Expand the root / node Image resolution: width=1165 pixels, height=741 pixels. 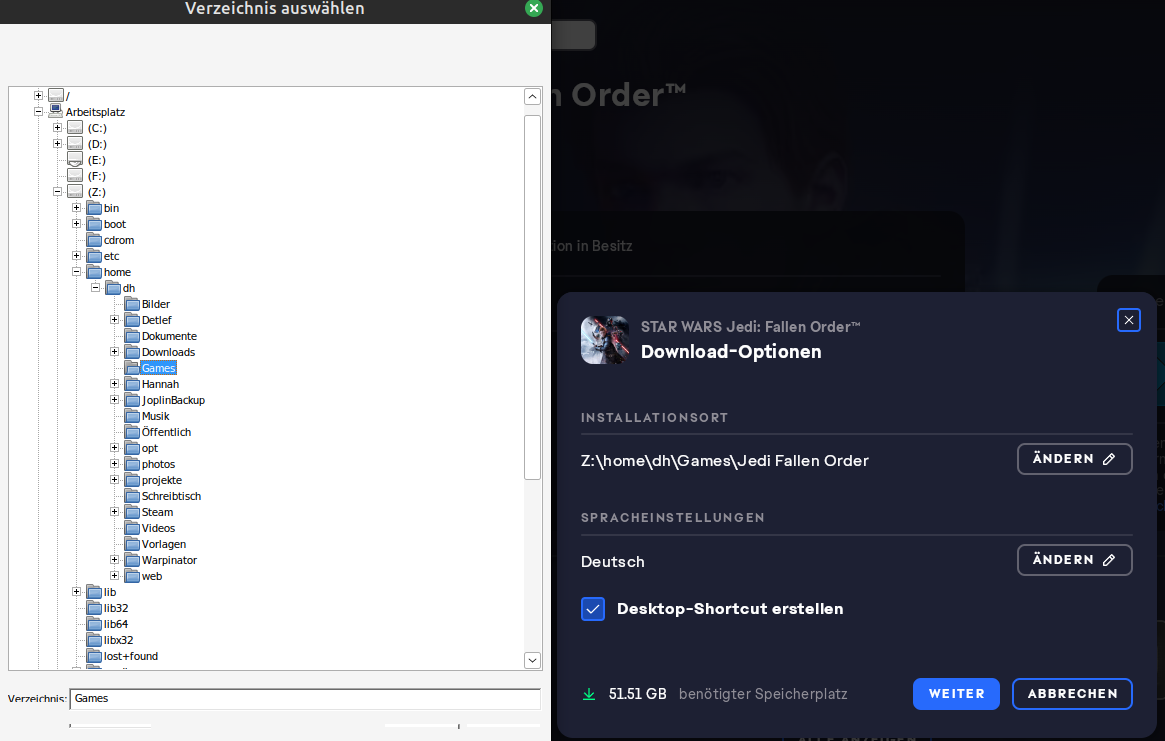click(38, 95)
